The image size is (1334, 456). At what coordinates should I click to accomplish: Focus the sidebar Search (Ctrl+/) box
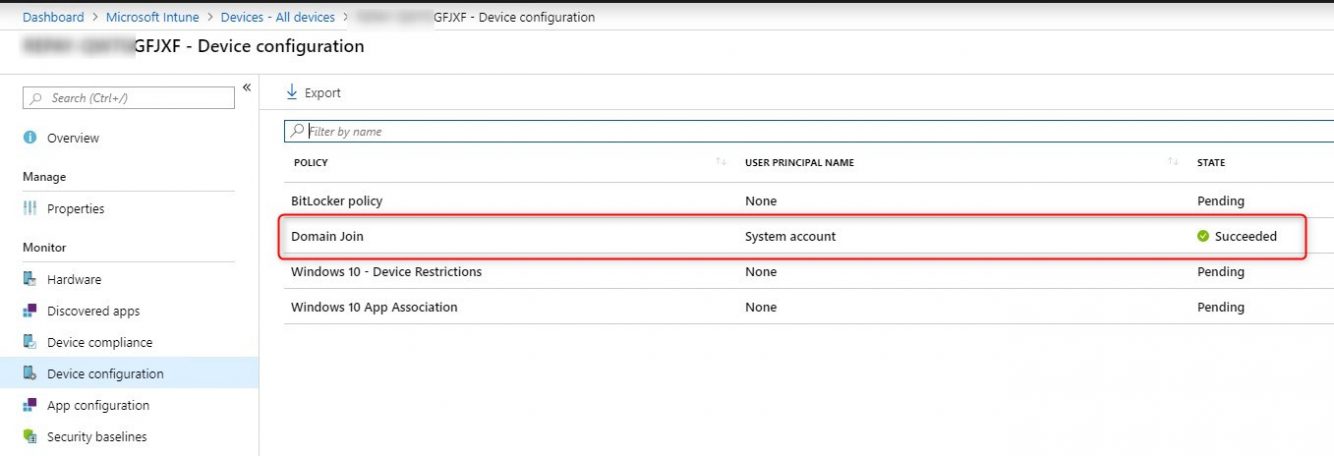pyautogui.click(x=129, y=98)
